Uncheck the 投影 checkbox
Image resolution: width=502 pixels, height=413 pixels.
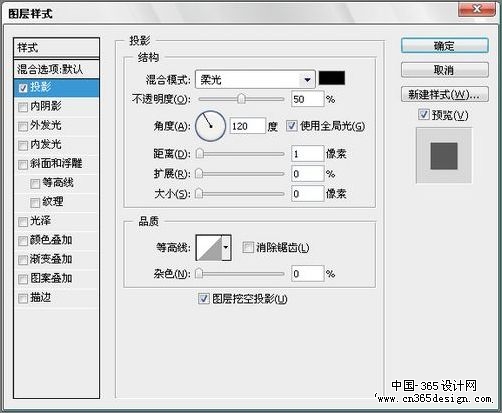coord(23,88)
